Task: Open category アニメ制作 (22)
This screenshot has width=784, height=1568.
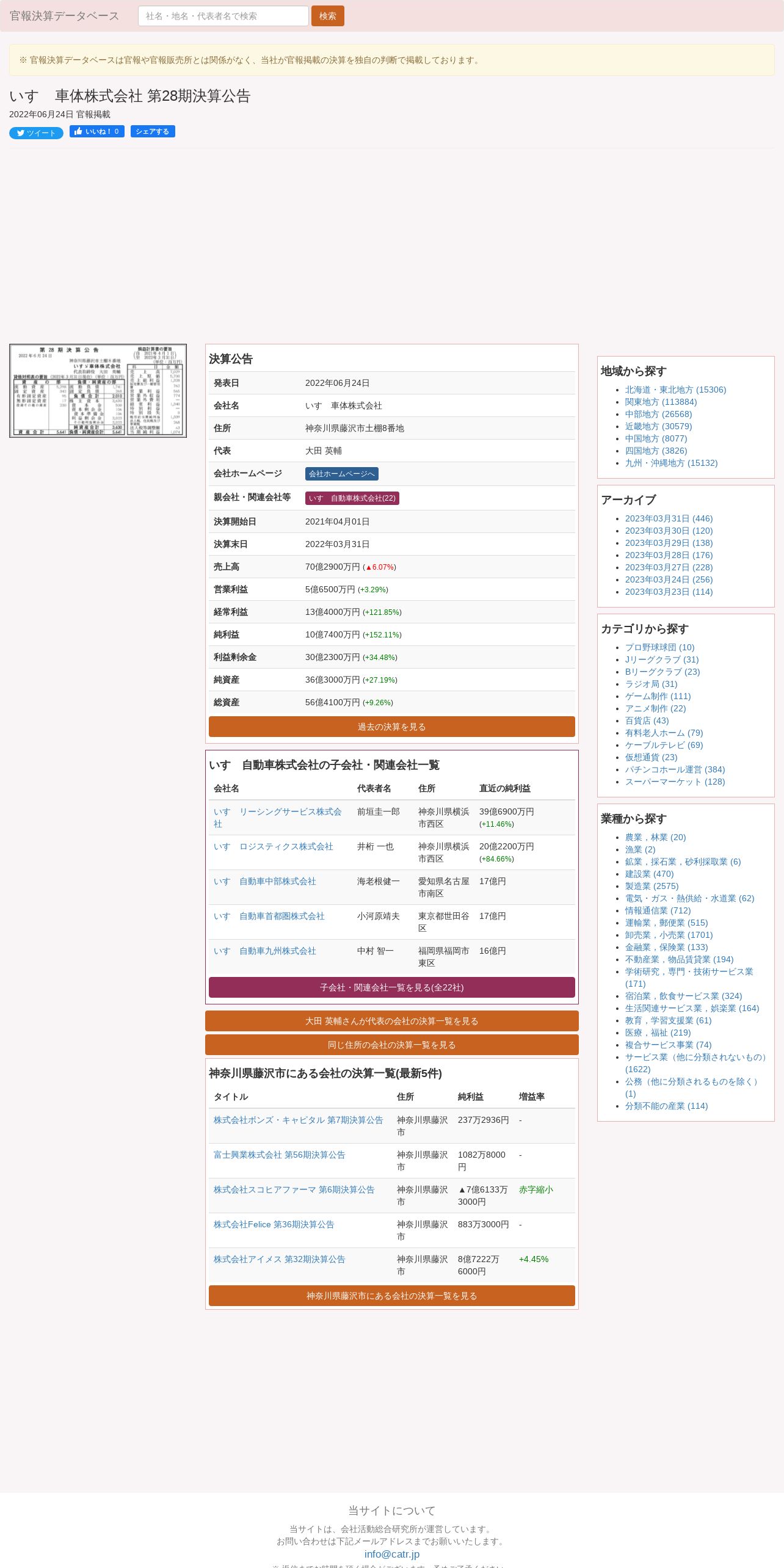Action: click(x=655, y=708)
